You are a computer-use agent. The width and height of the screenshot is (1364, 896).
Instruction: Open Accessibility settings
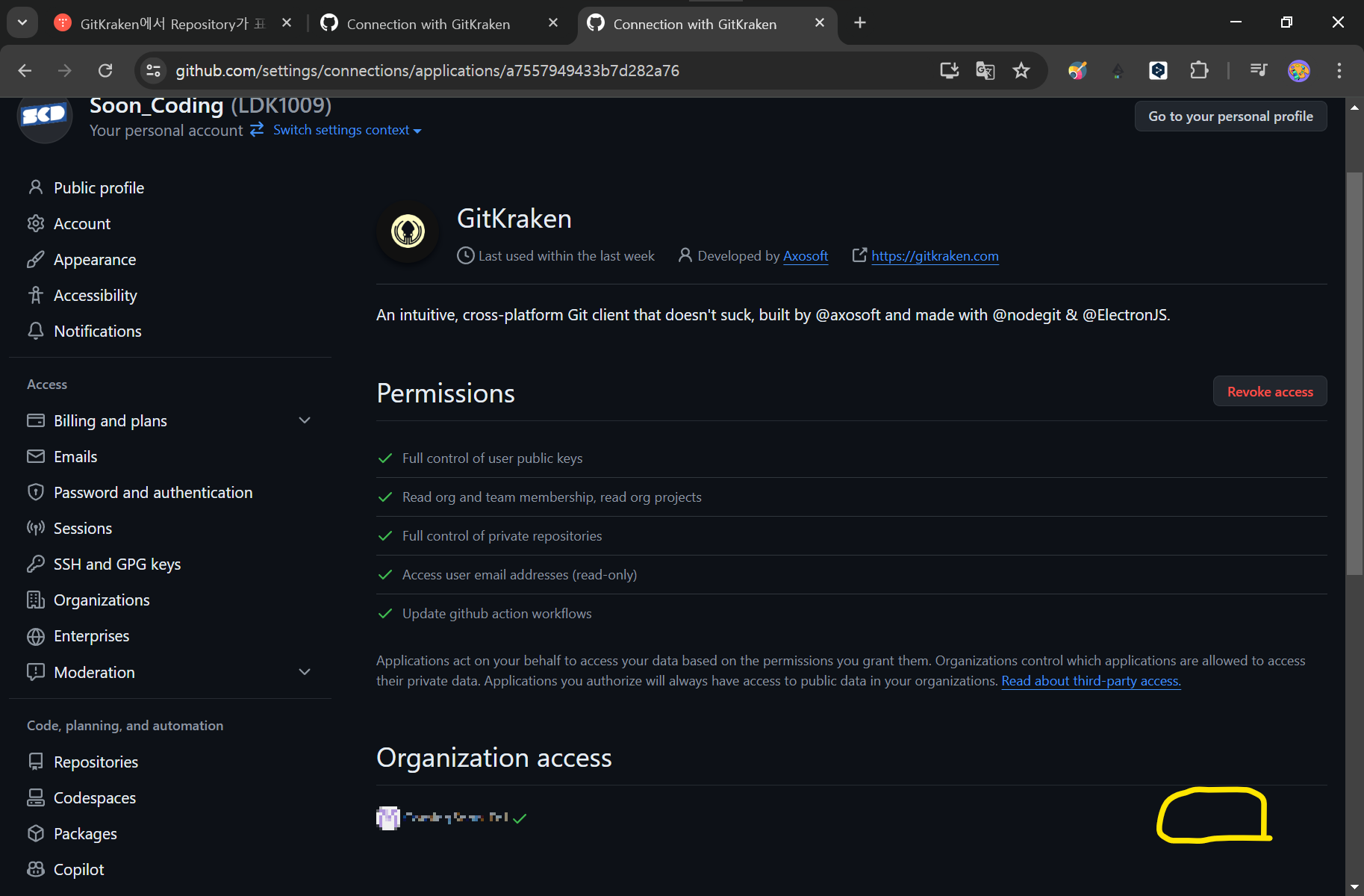click(96, 295)
